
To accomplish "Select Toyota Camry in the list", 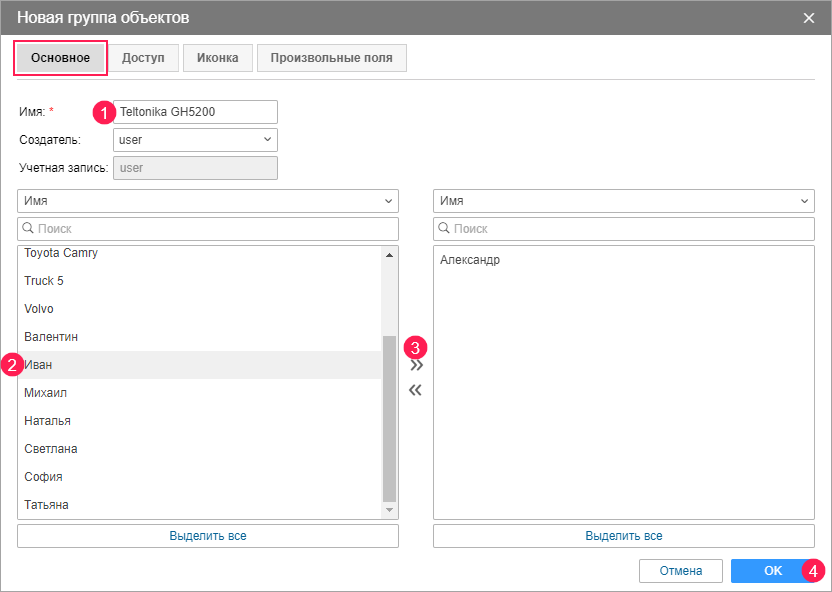I will 200,253.
